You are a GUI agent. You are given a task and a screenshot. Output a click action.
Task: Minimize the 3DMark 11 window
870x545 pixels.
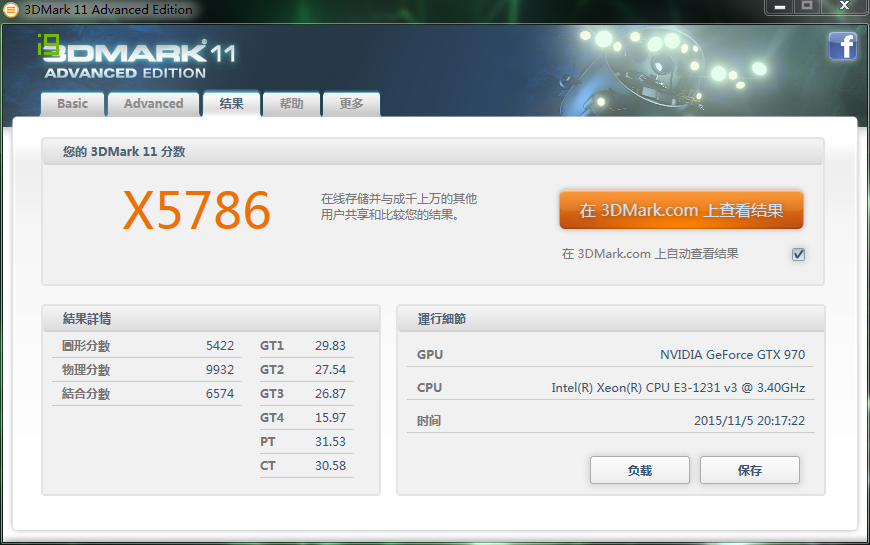pos(780,7)
